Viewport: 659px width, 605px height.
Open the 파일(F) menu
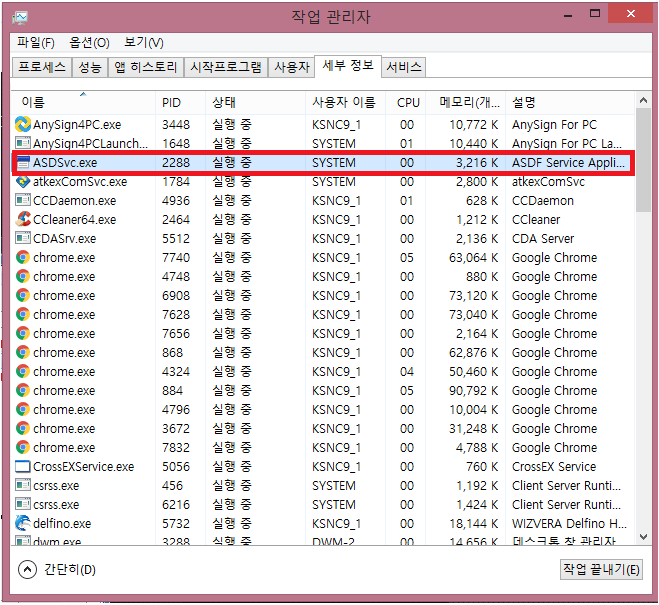pyautogui.click(x=36, y=42)
